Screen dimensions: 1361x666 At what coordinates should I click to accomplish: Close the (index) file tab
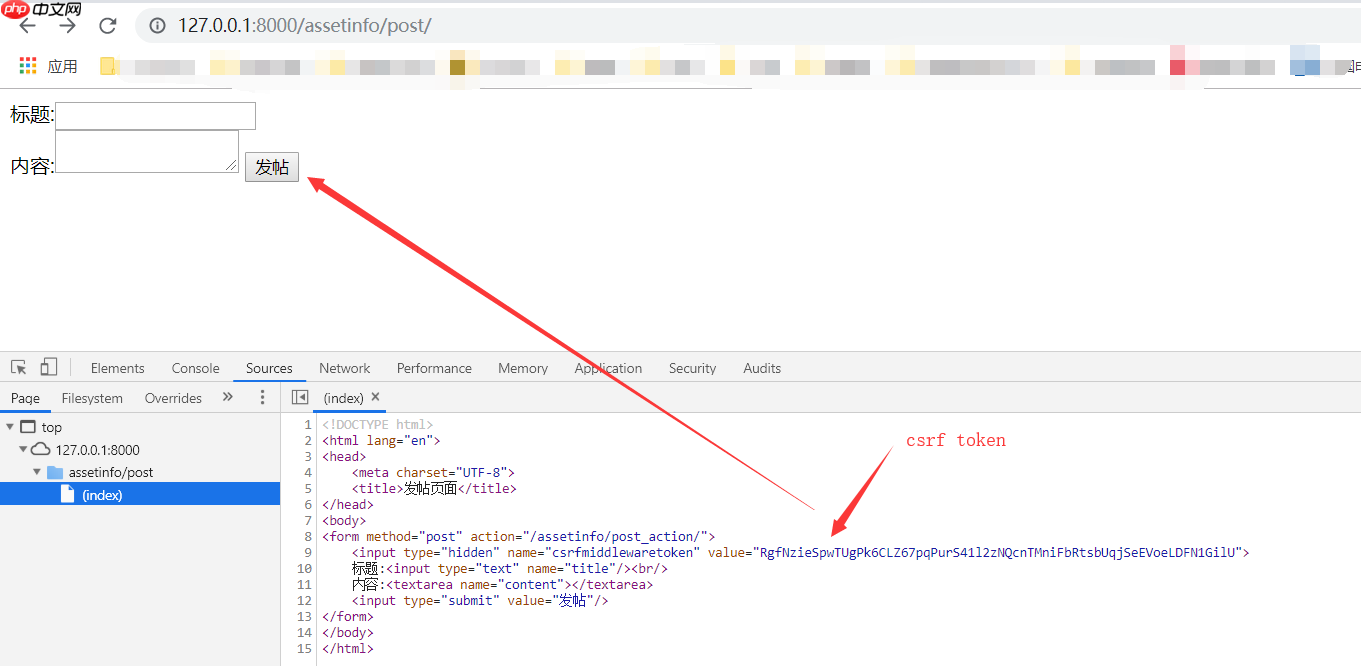point(376,397)
